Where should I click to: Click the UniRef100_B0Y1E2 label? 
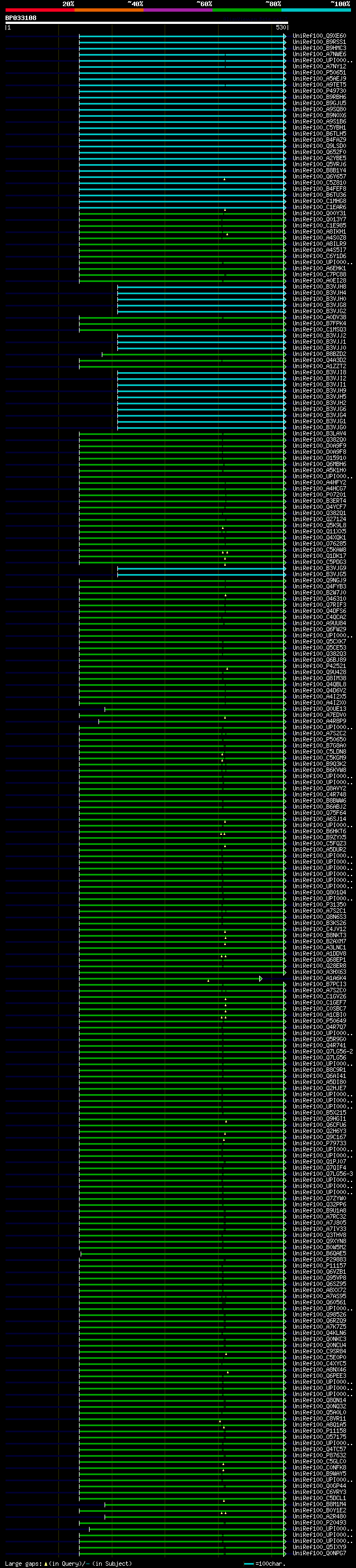pyautogui.click(x=319, y=1510)
